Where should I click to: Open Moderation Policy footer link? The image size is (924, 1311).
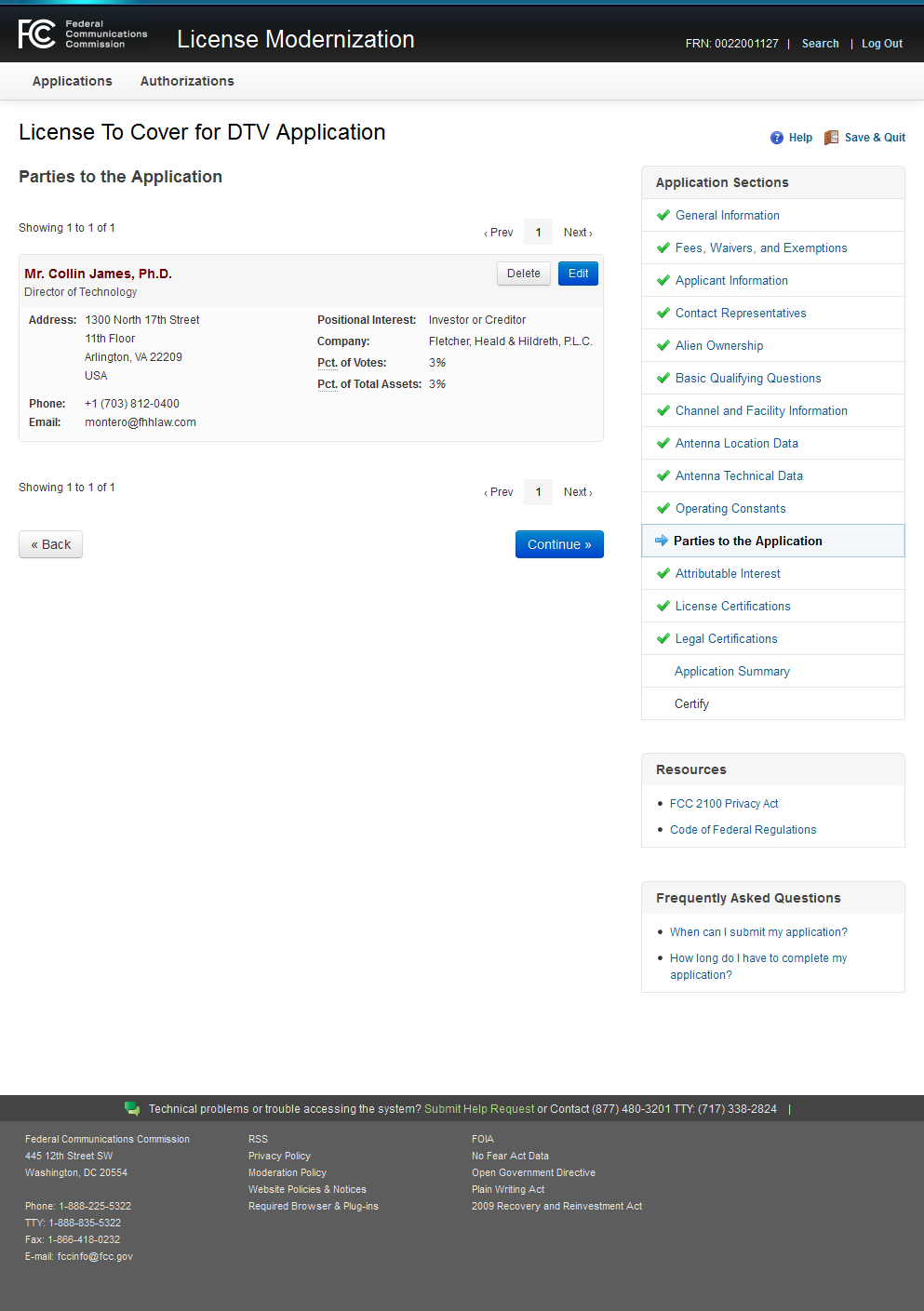click(x=288, y=1172)
